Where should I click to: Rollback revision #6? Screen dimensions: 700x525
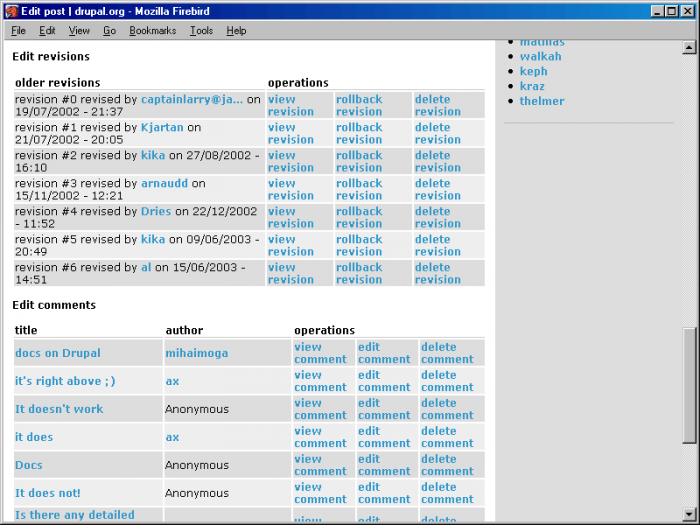coord(359,273)
